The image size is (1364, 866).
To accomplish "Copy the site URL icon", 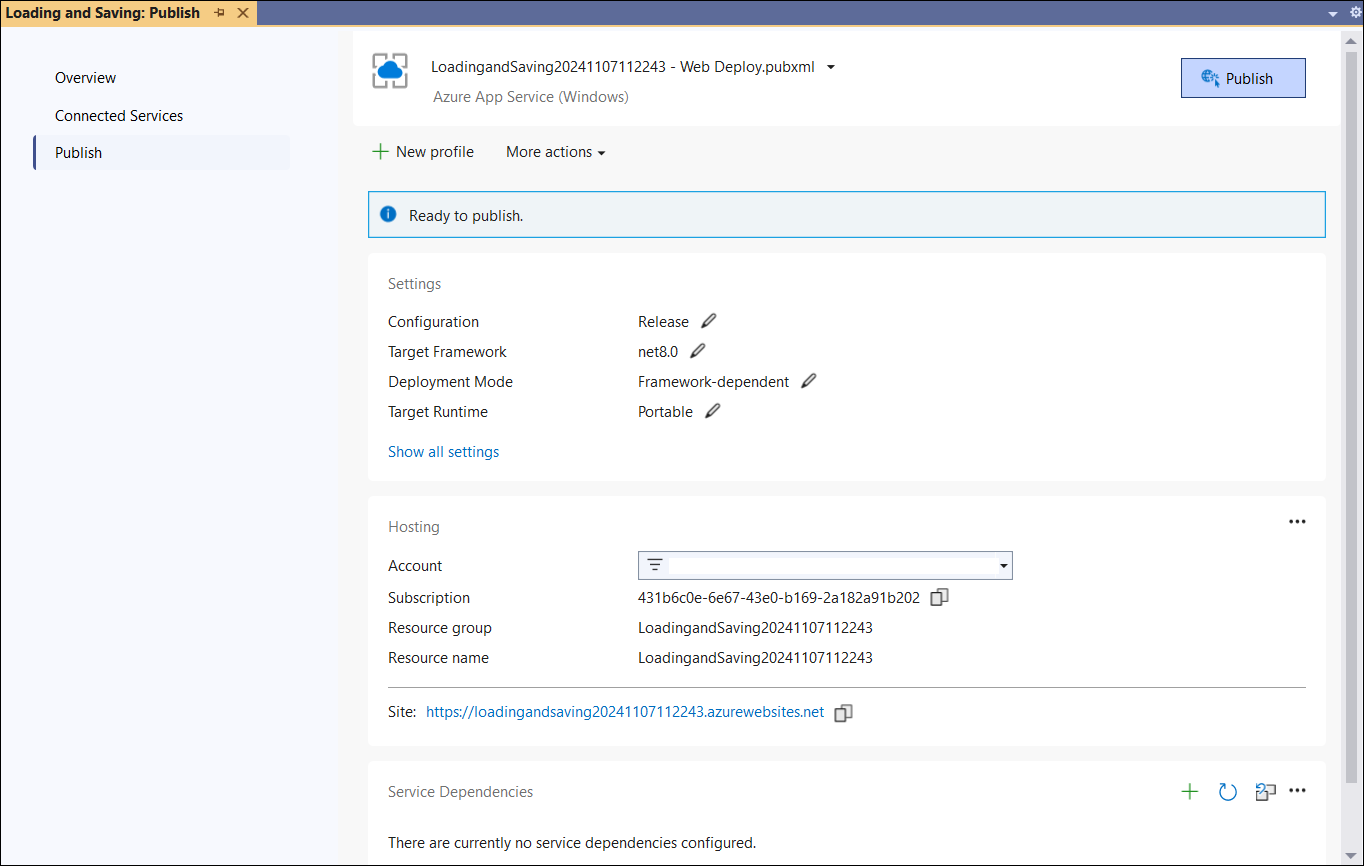I will tap(843, 713).
